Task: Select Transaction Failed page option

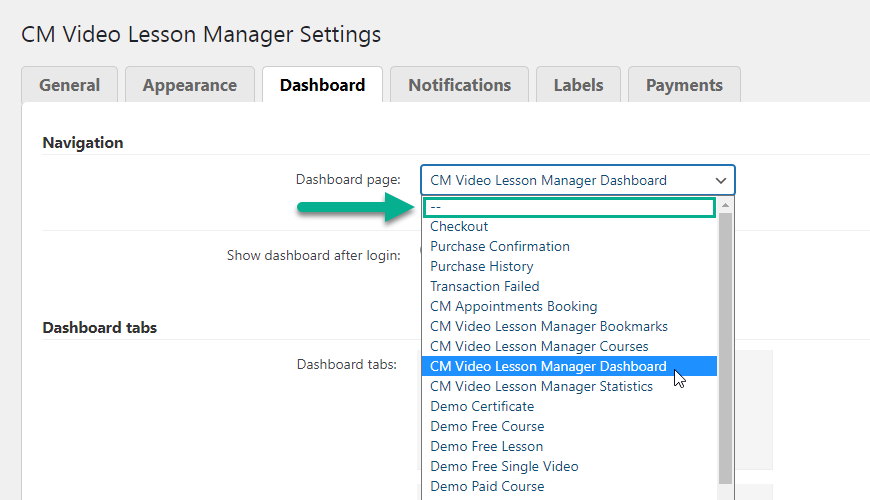Action: [x=569, y=286]
